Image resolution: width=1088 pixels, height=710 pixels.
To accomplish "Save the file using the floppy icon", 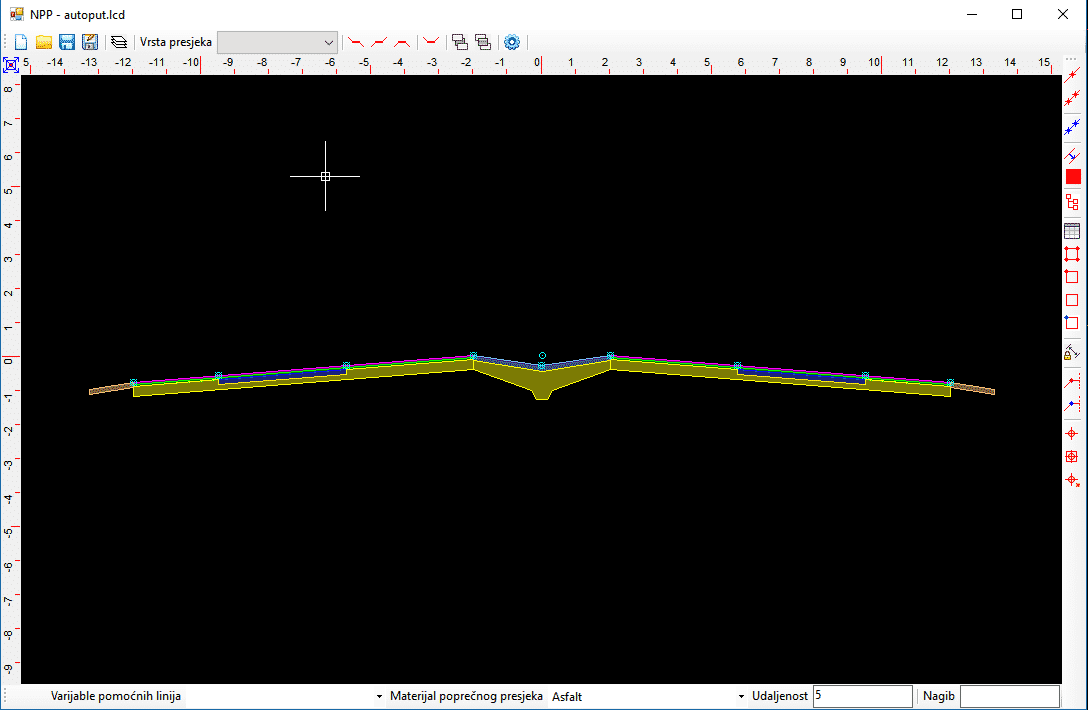I will [x=67, y=42].
